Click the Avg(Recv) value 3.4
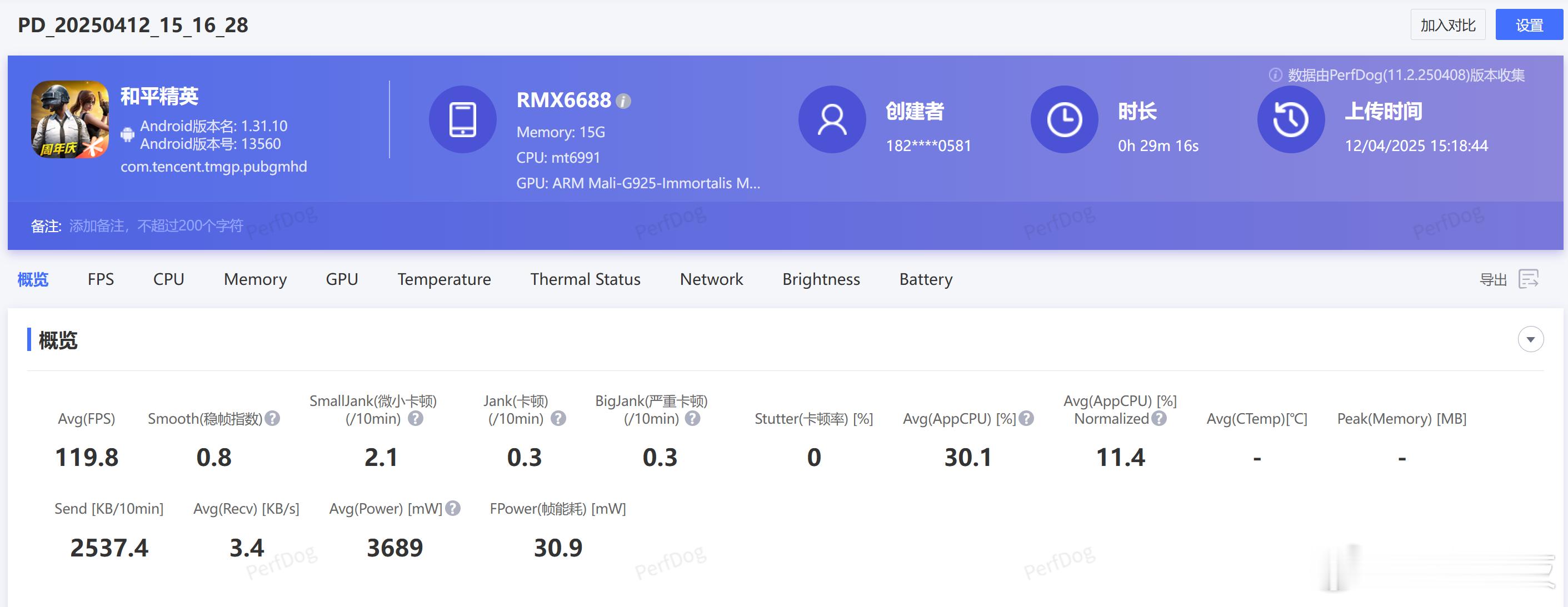 (x=247, y=548)
